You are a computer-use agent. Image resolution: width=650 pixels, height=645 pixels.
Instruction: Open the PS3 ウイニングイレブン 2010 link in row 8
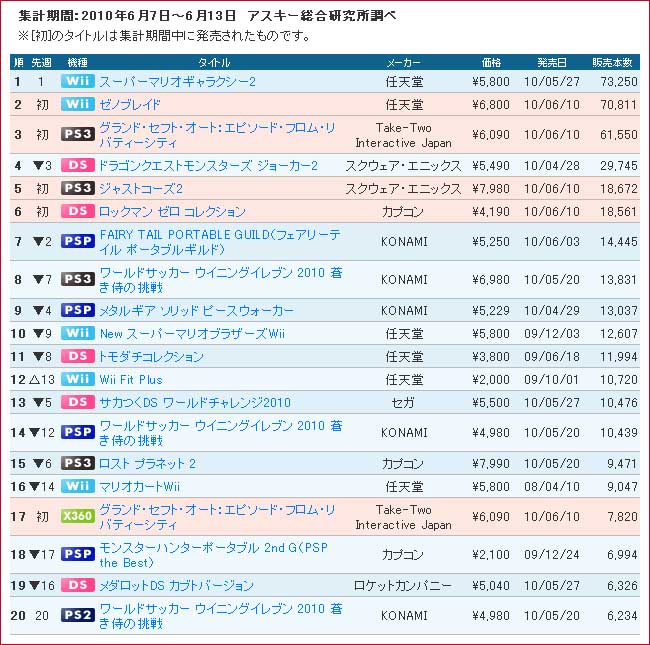[221, 280]
